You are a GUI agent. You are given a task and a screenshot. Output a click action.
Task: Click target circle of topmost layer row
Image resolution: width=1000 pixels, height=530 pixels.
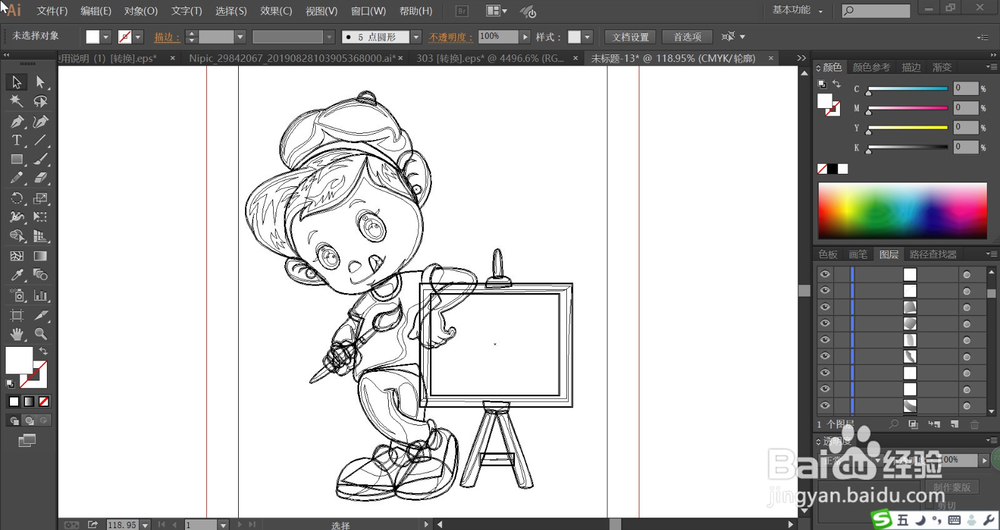coord(967,274)
